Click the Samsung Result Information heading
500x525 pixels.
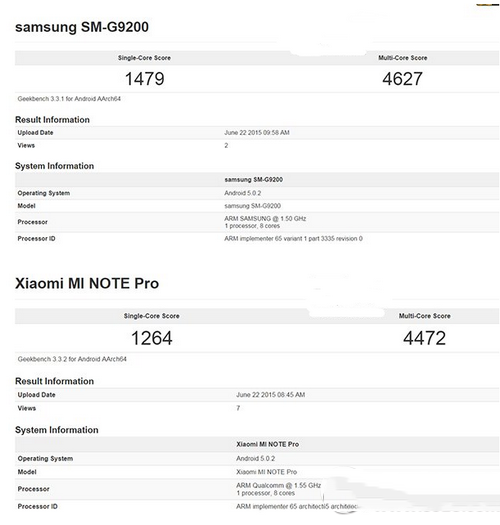(x=52, y=120)
